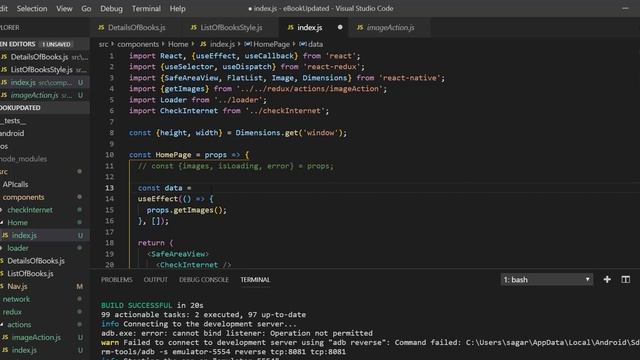The image size is (640, 360).
Task: Switch to the Output panel tab
Action: point(156,280)
